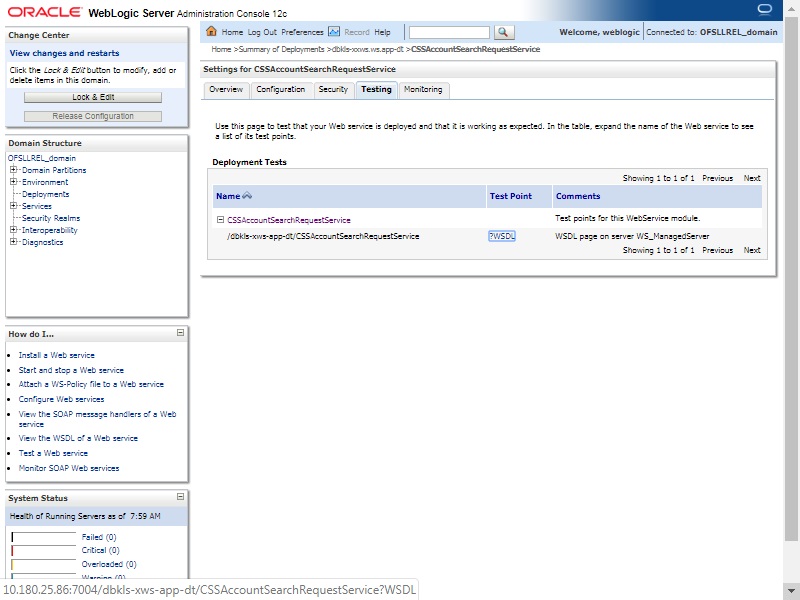This screenshot has height=600, width=800.
Task: Click the page vertical scrollbar
Action: coord(791,279)
